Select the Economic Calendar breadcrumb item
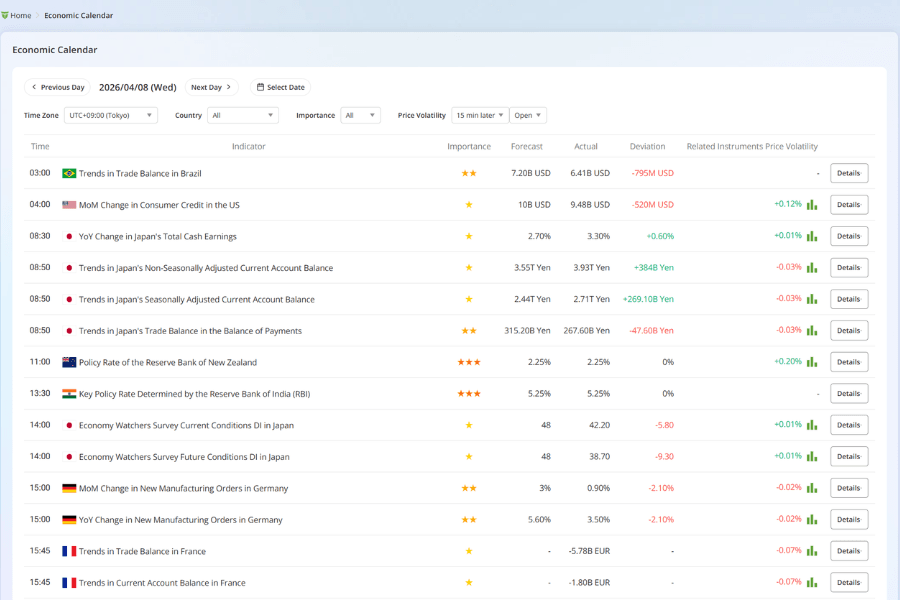The width and height of the screenshot is (900, 600). [77, 15]
